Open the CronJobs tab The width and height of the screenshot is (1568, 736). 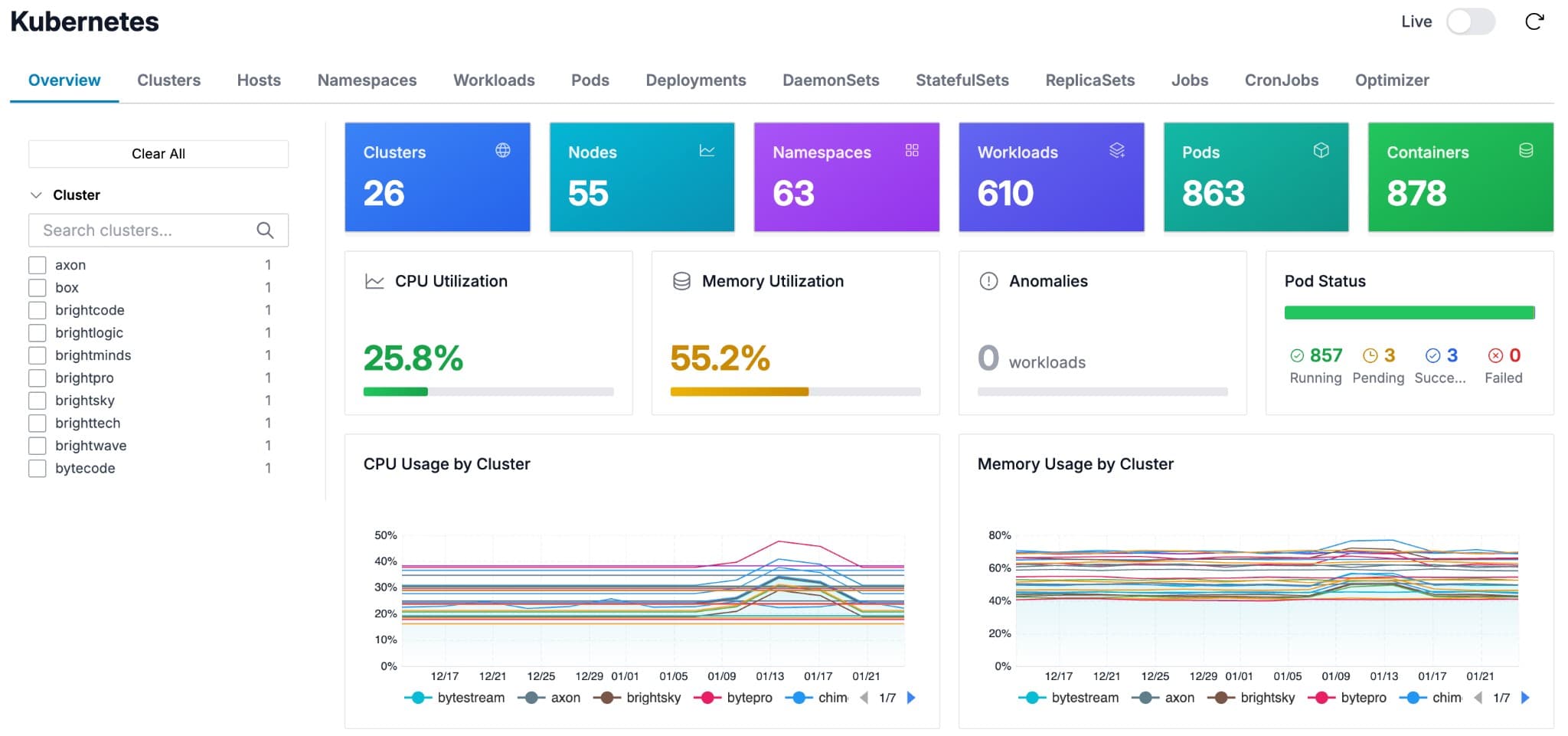coord(1281,80)
